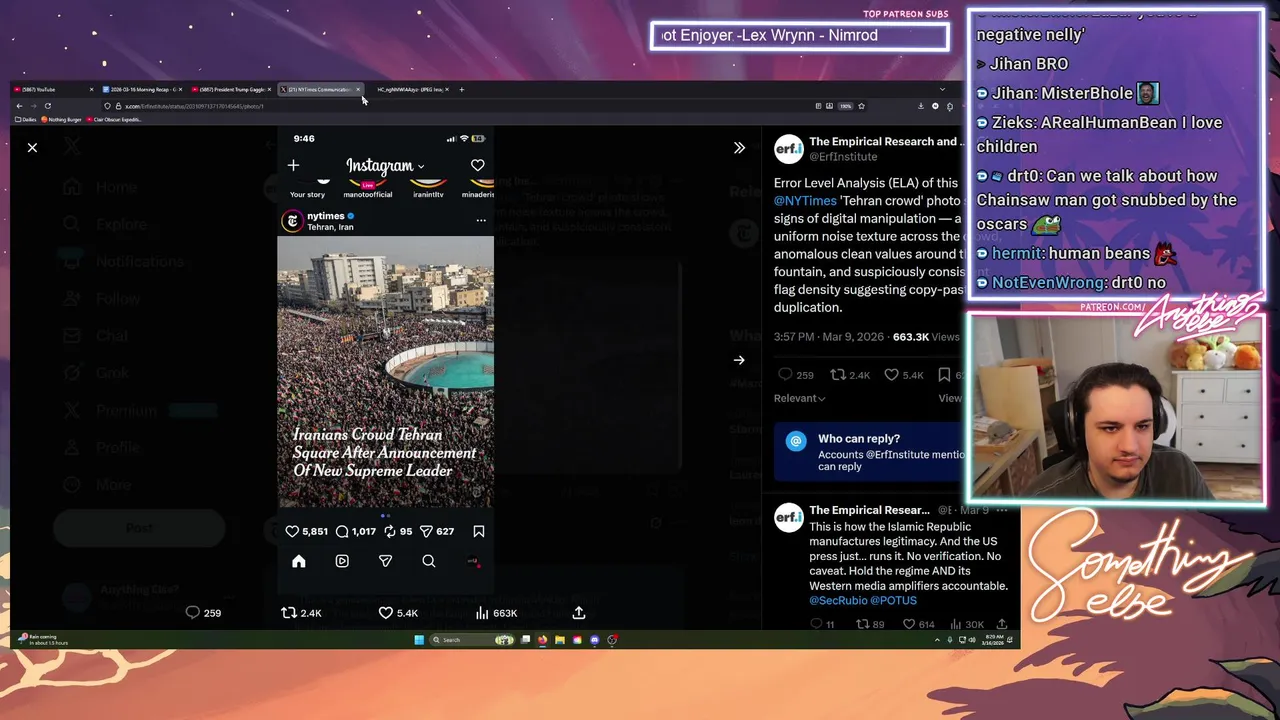Like the reply tweet showing 614
The height and width of the screenshot is (720, 1280).
909,624
